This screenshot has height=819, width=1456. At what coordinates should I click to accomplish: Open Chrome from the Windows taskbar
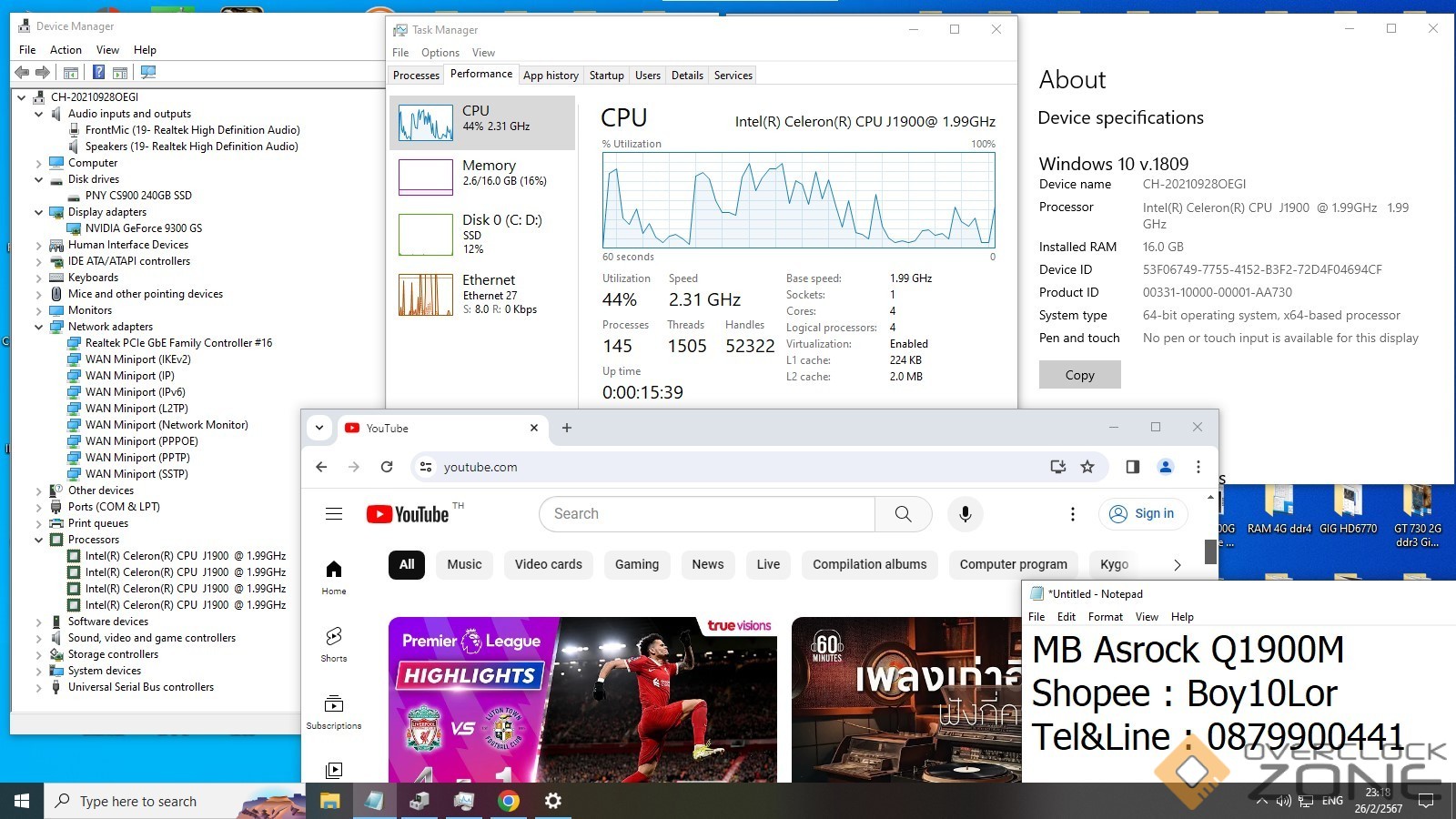[x=509, y=801]
